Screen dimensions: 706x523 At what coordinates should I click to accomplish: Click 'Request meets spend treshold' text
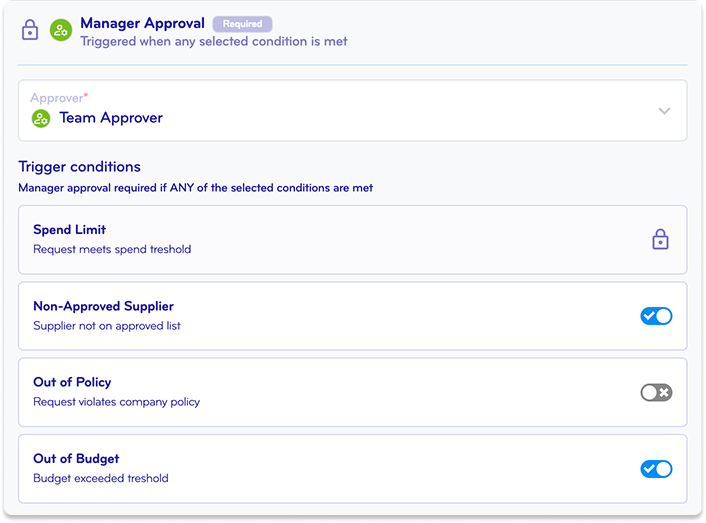coord(112,249)
